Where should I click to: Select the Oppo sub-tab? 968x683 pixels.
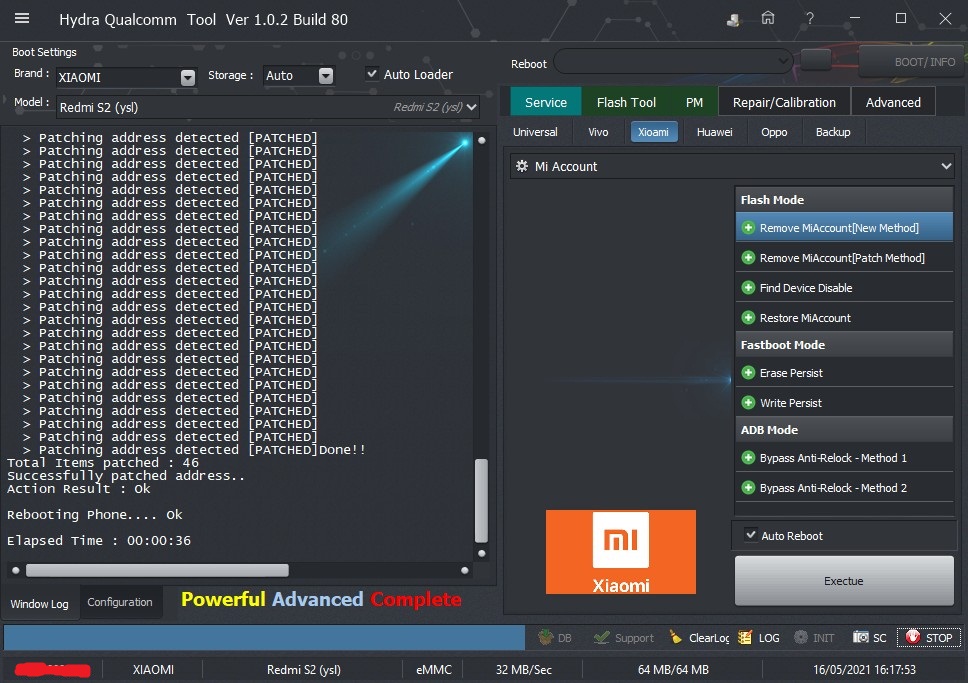[x=774, y=132]
